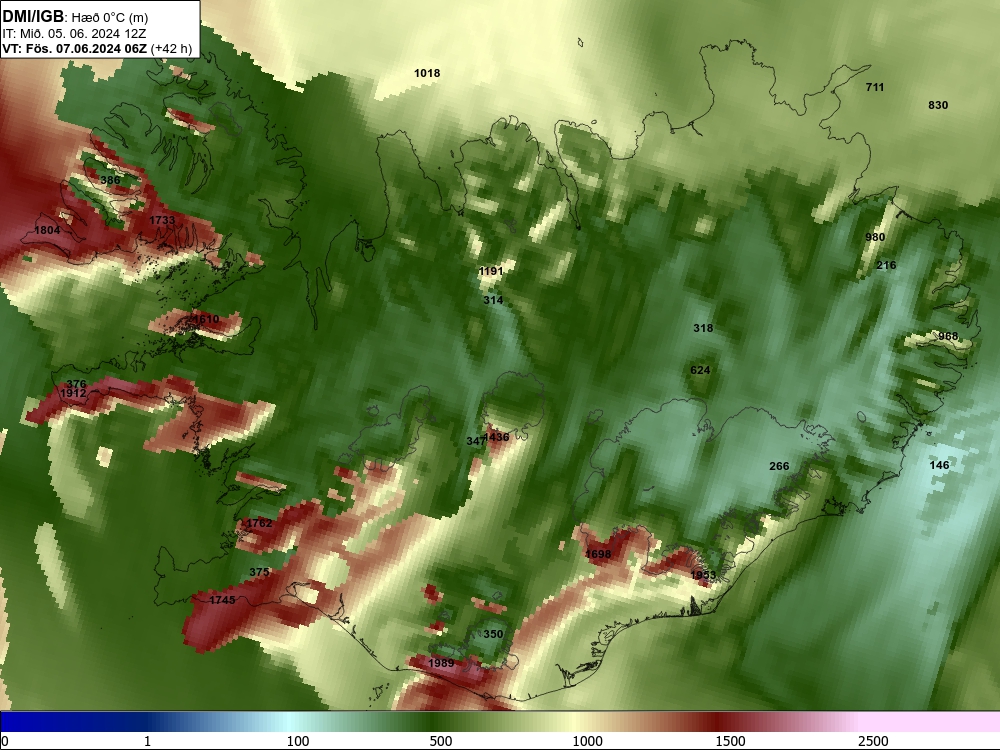Select the 711 height label
The image size is (1000, 750).
tap(875, 87)
